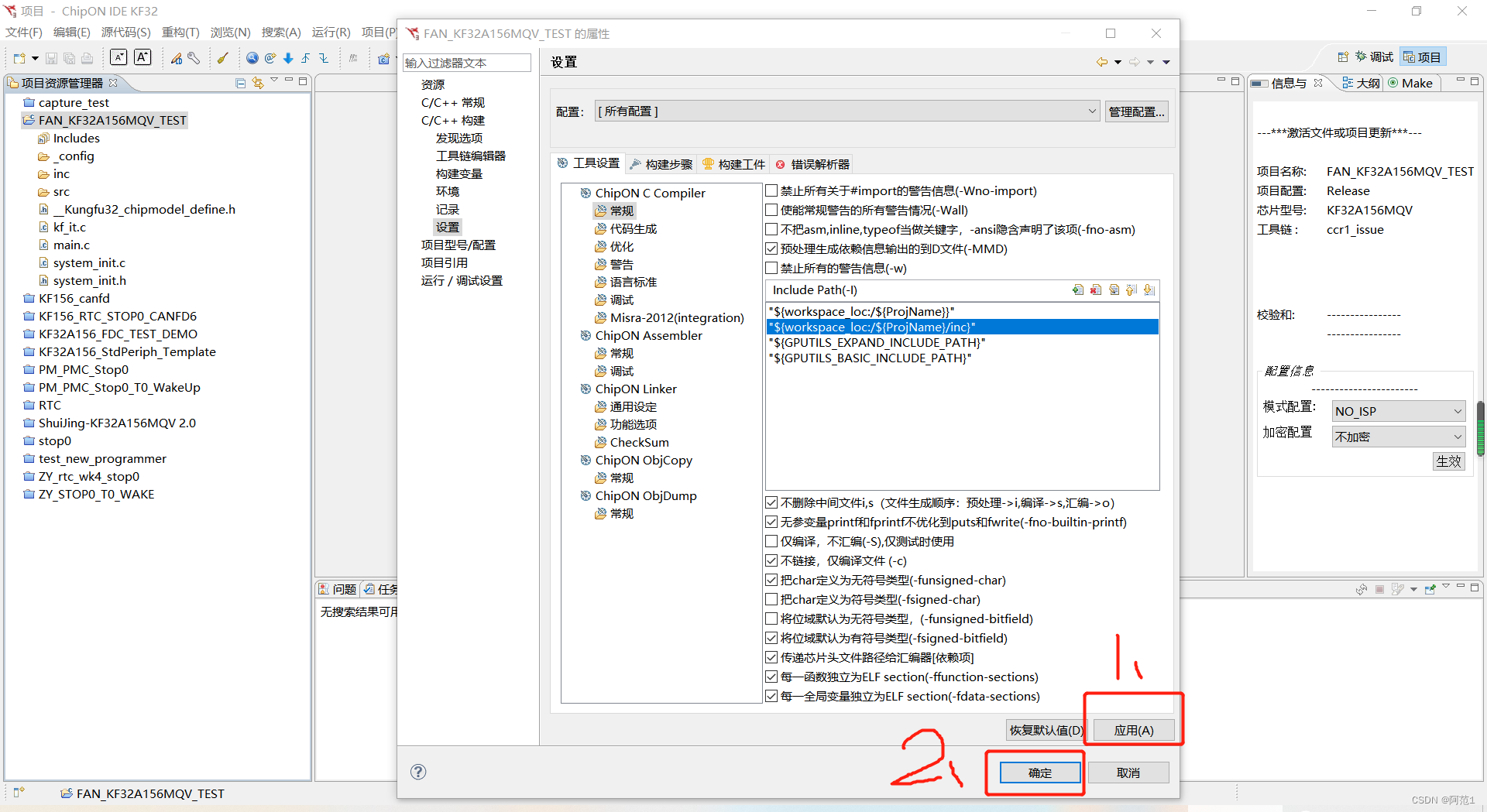Select 优化 under ChipON C Compiler
1487x812 pixels.
pyautogui.click(x=621, y=246)
